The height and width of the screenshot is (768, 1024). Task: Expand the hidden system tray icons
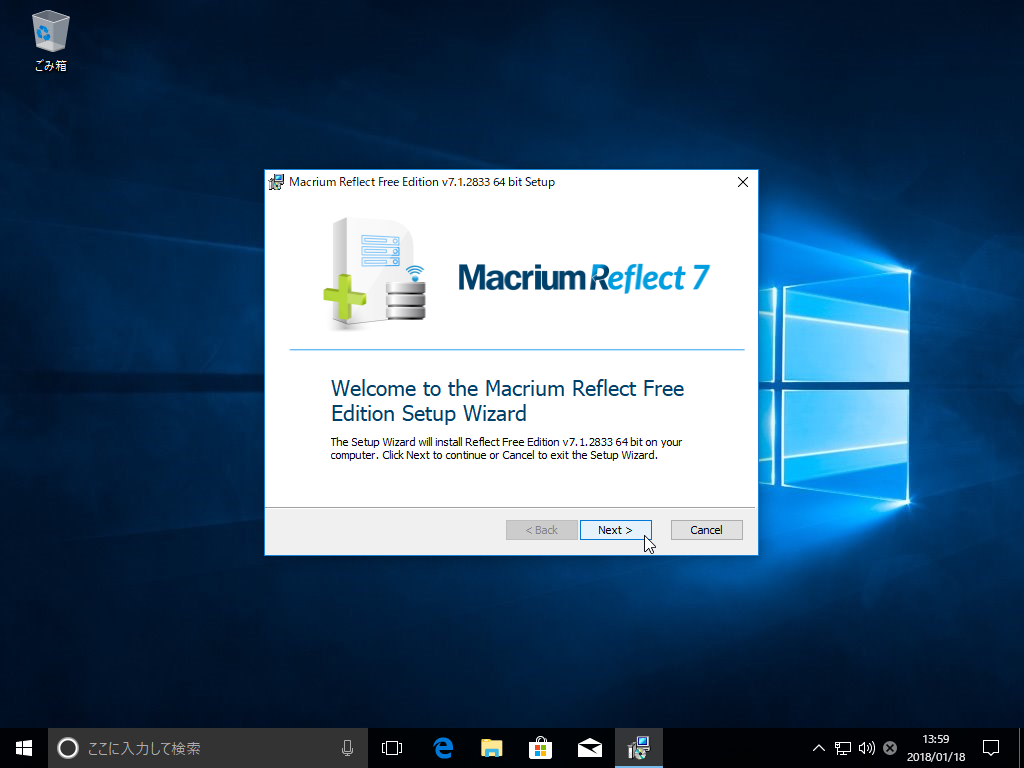(818, 748)
